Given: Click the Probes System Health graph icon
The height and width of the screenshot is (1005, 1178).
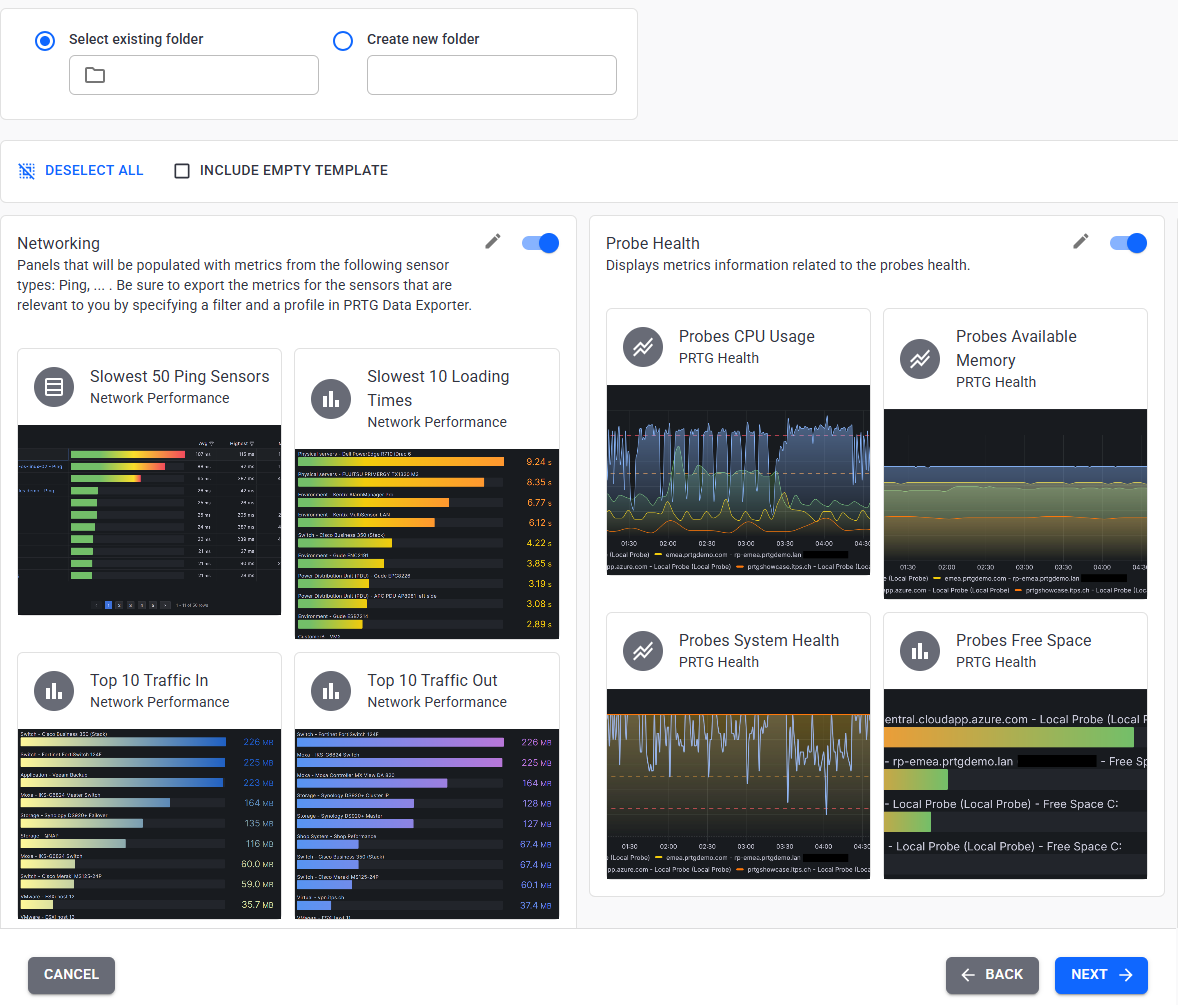Looking at the screenshot, I should [643, 651].
